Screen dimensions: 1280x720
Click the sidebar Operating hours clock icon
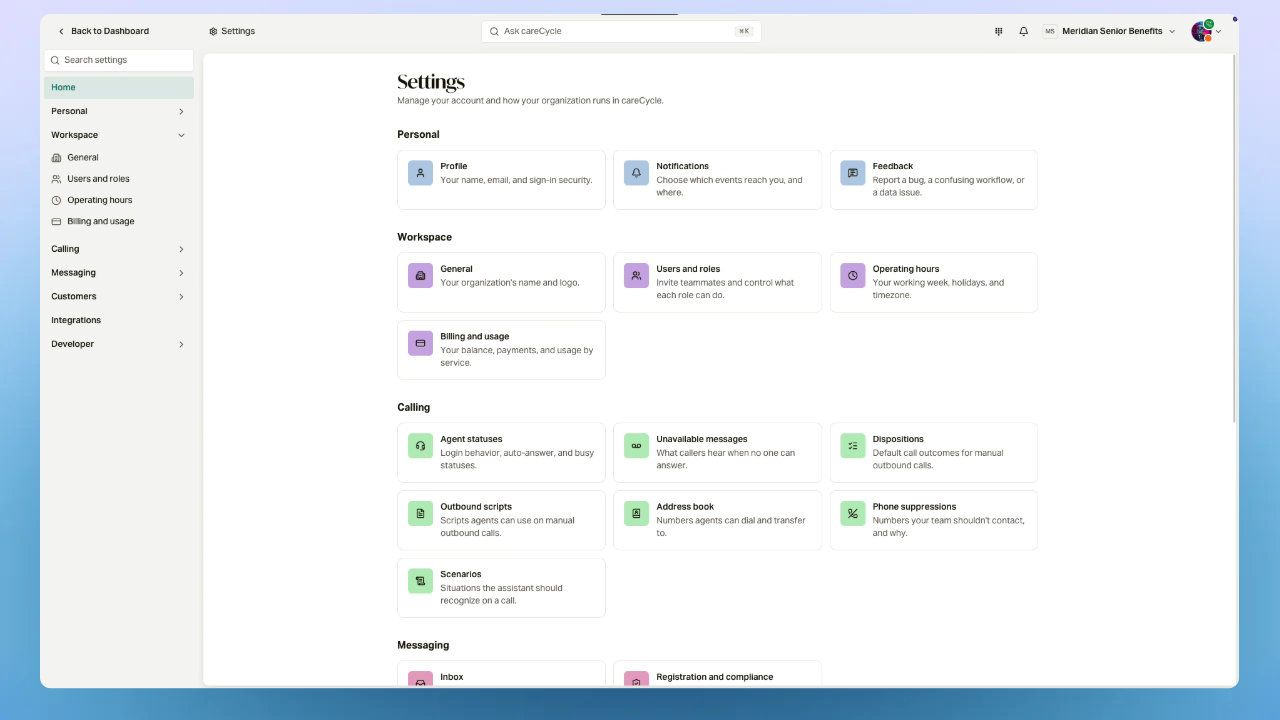point(56,200)
